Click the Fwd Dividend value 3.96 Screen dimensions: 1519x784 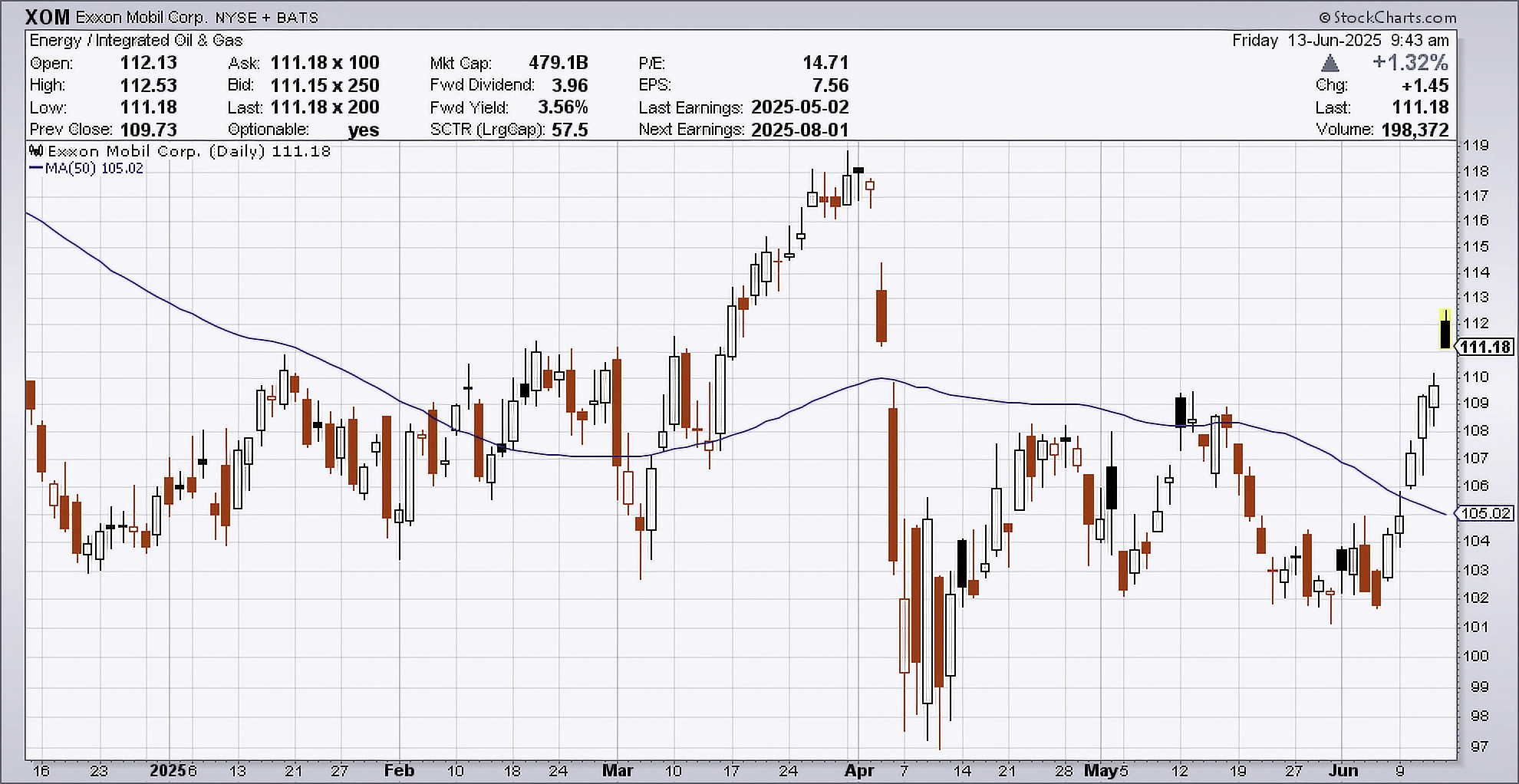click(569, 85)
